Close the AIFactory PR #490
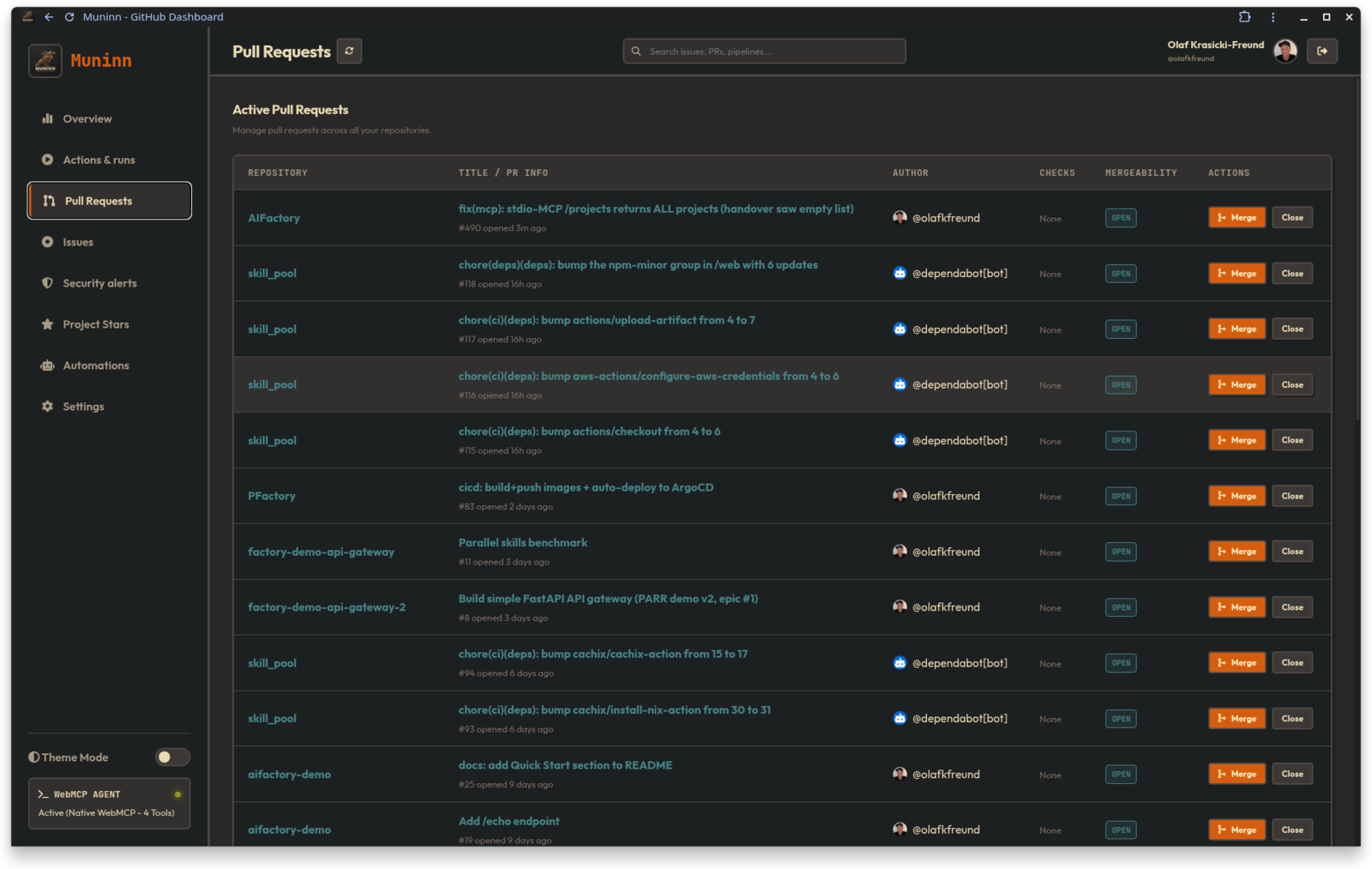Viewport: 1372px width, 869px height. coord(1291,218)
